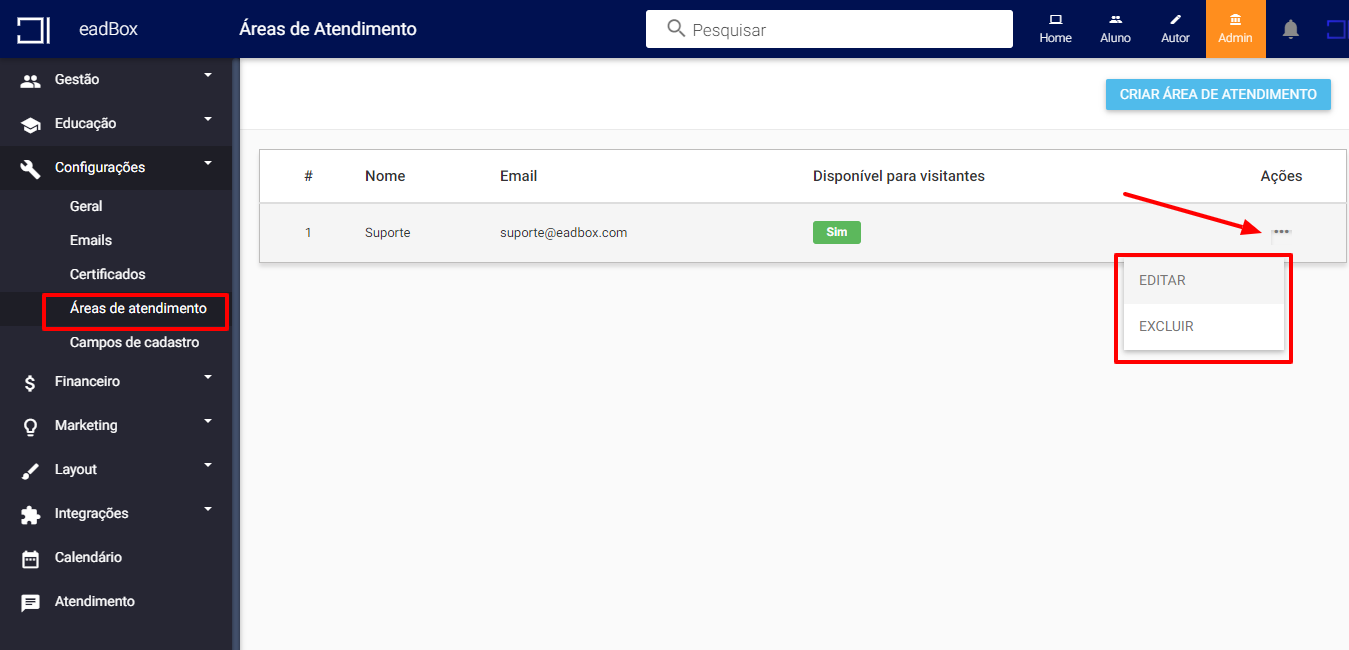The width and height of the screenshot is (1349, 650).
Task: Expand the Marketing menu arrow
Action: pos(208,421)
